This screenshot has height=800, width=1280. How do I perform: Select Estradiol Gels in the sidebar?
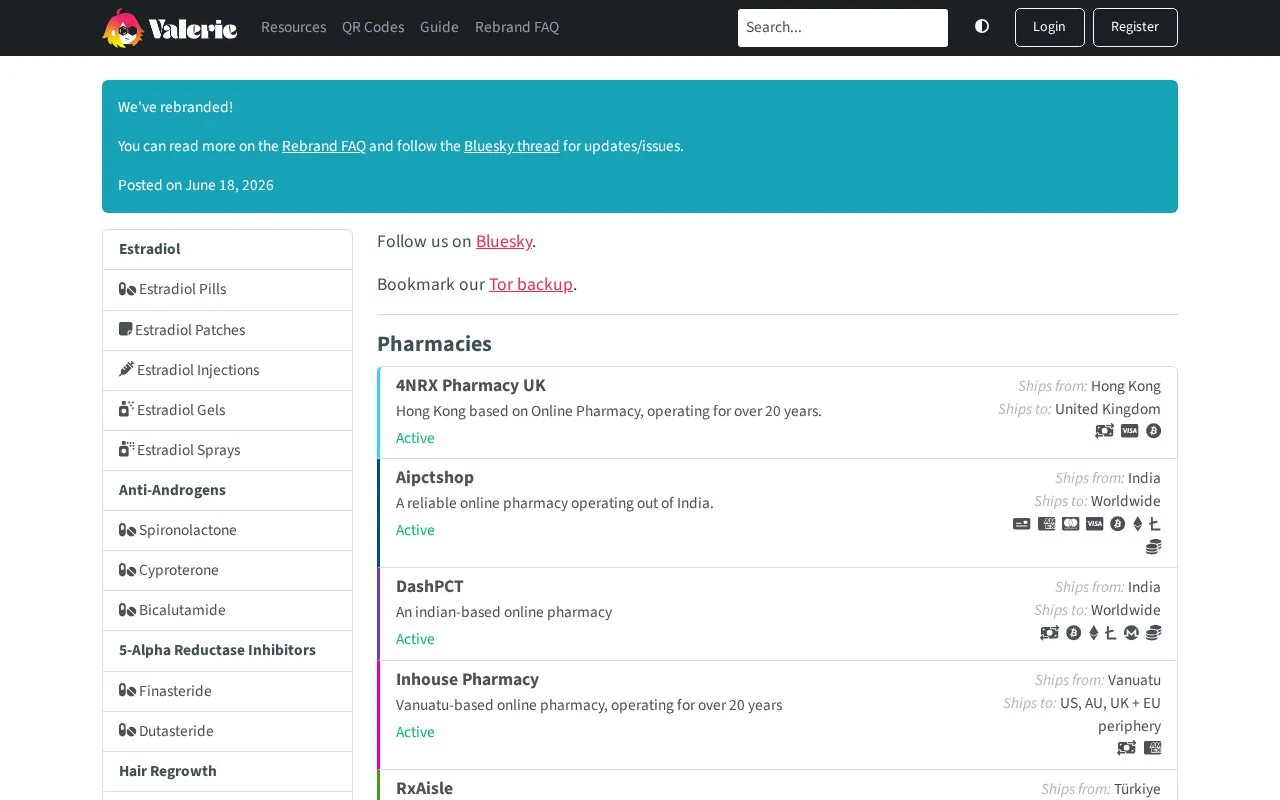click(x=227, y=410)
